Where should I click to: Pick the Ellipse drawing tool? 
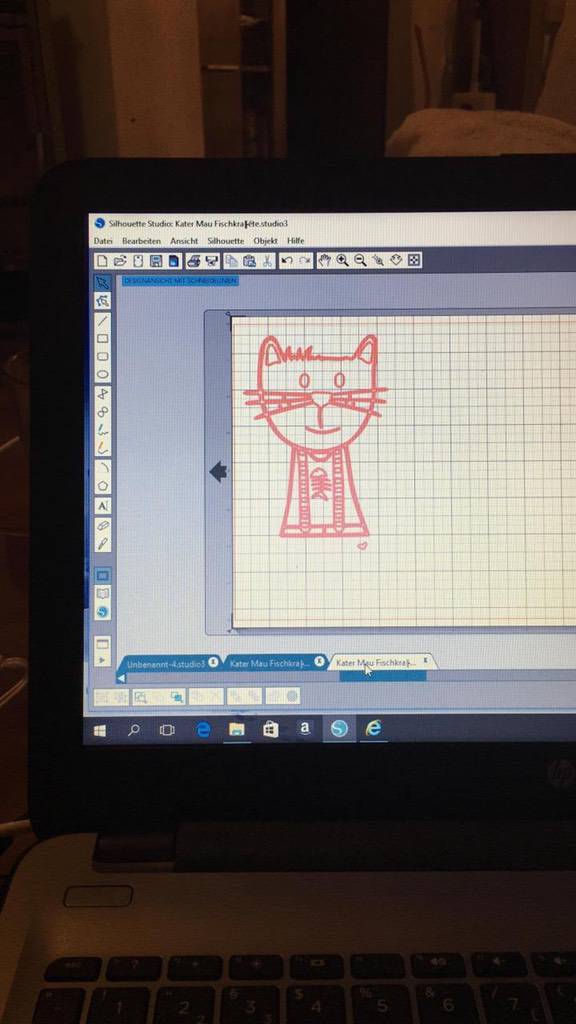(x=103, y=375)
